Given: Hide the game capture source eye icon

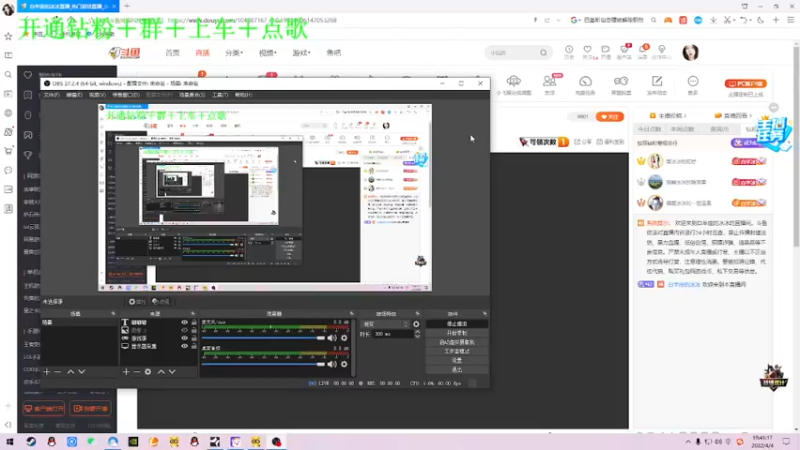Looking at the screenshot, I should pyautogui.click(x=185, y=338).
